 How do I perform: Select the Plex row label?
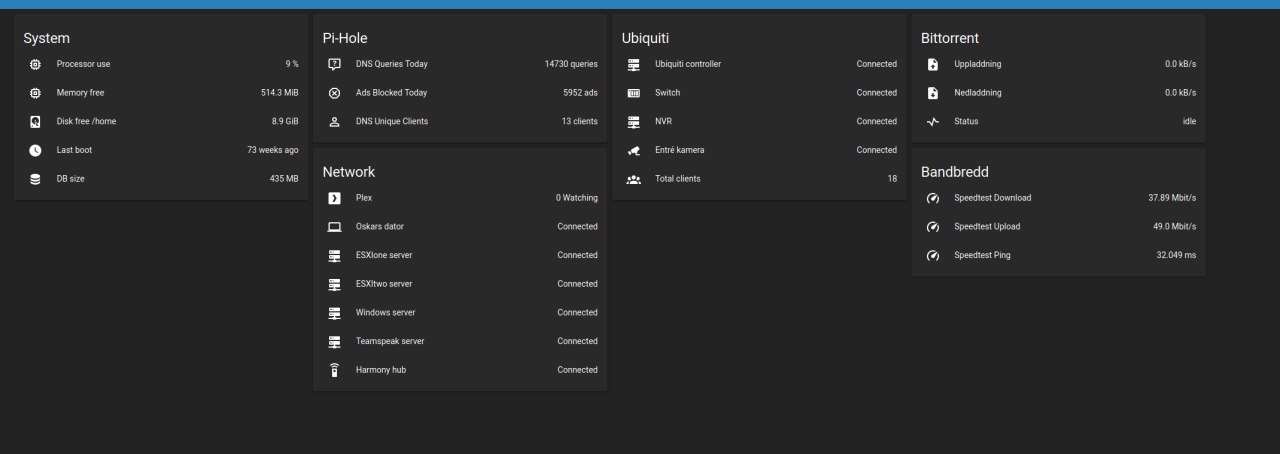(364, 198)
